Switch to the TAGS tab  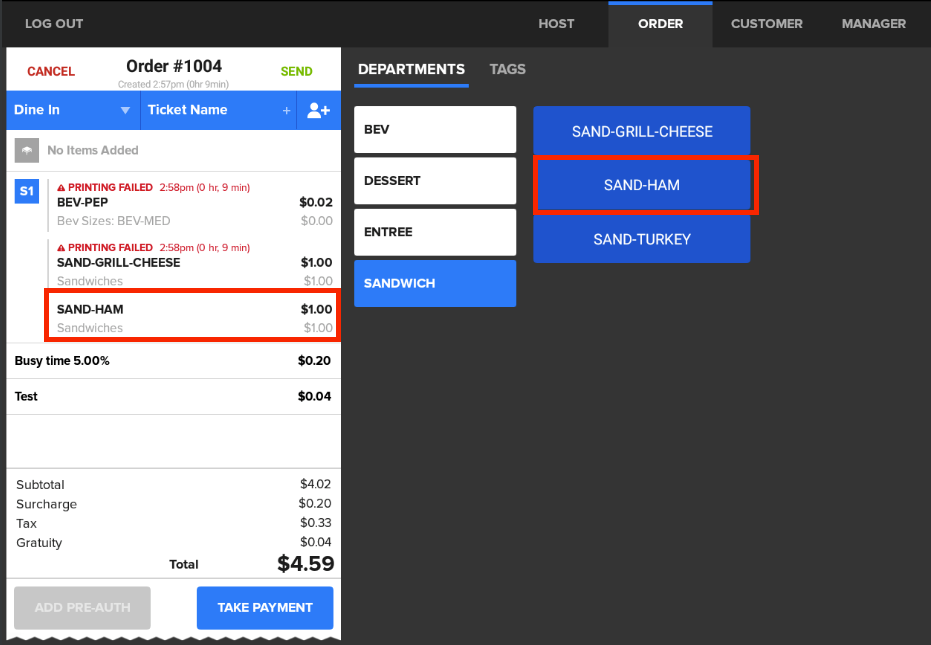pos(507,69)
